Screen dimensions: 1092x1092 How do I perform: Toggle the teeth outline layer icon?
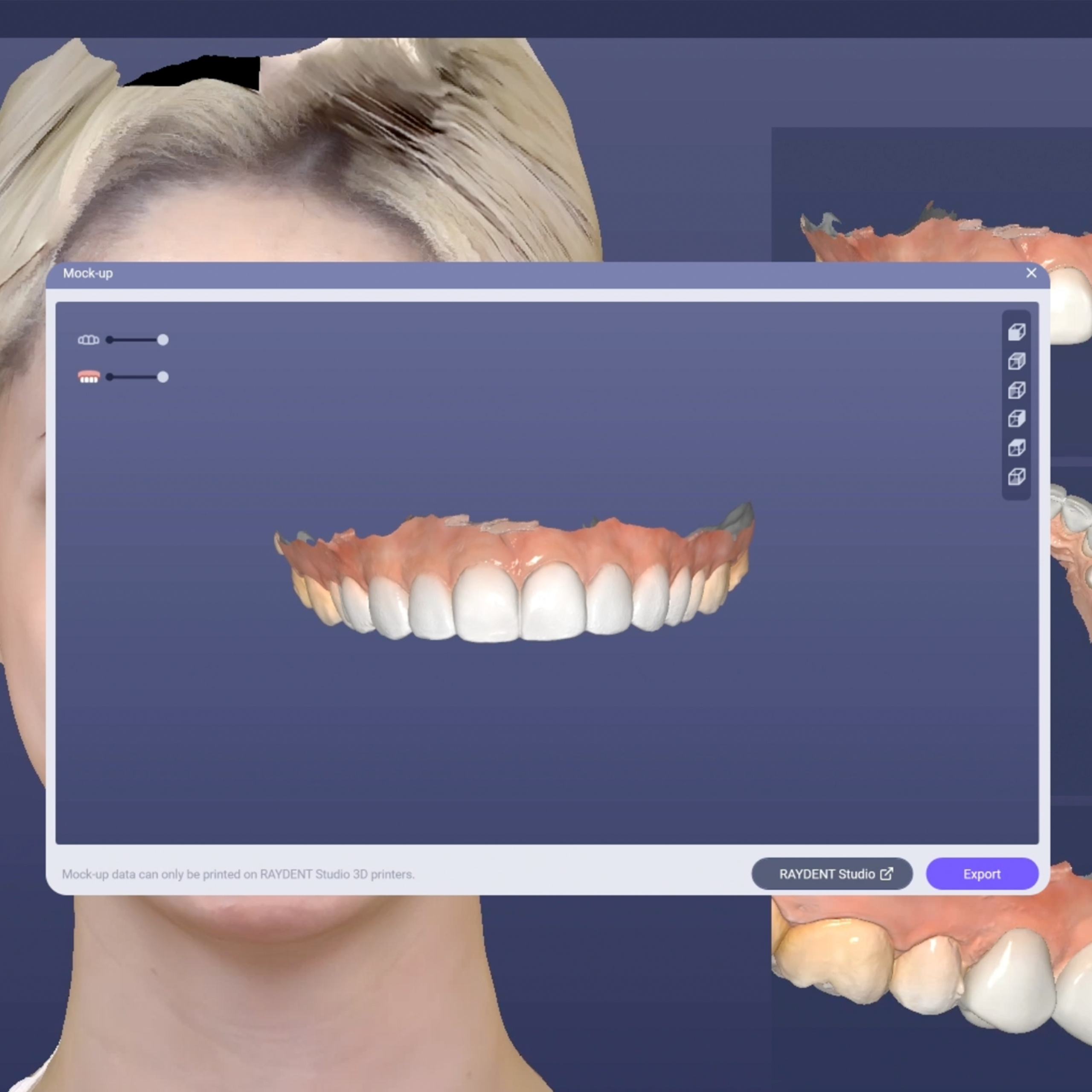coord(88,340)
